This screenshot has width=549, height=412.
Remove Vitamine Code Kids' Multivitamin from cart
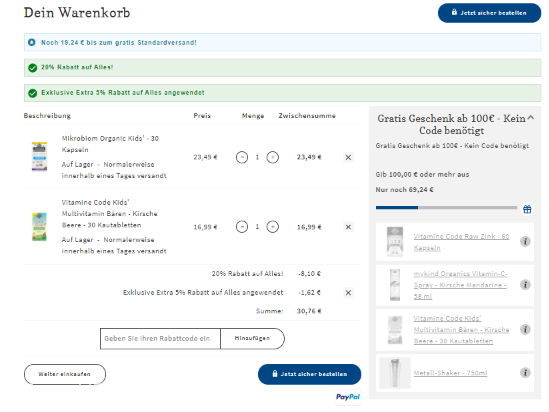click(x=348, y=227)
